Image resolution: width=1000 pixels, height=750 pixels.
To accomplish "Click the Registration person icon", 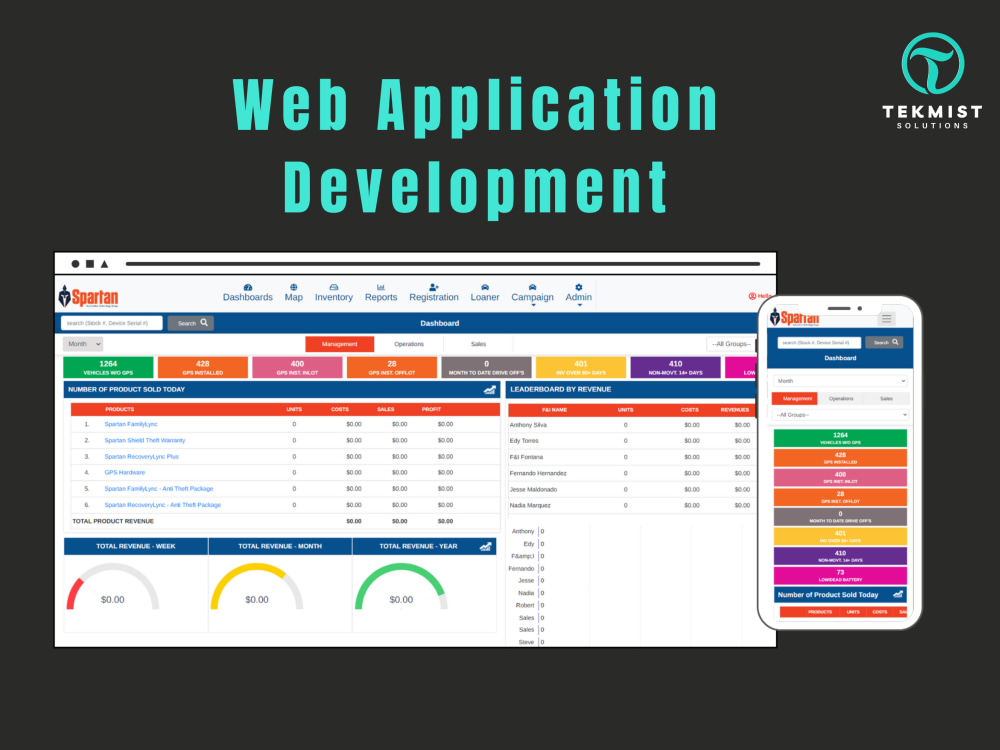I will [431, 287].
